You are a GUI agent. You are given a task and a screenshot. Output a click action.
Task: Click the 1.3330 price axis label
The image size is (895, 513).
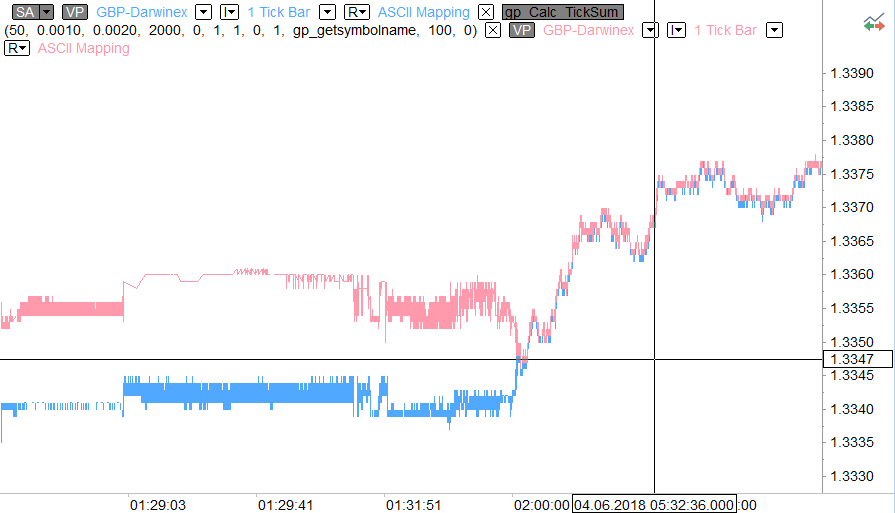tap(852, 476)
